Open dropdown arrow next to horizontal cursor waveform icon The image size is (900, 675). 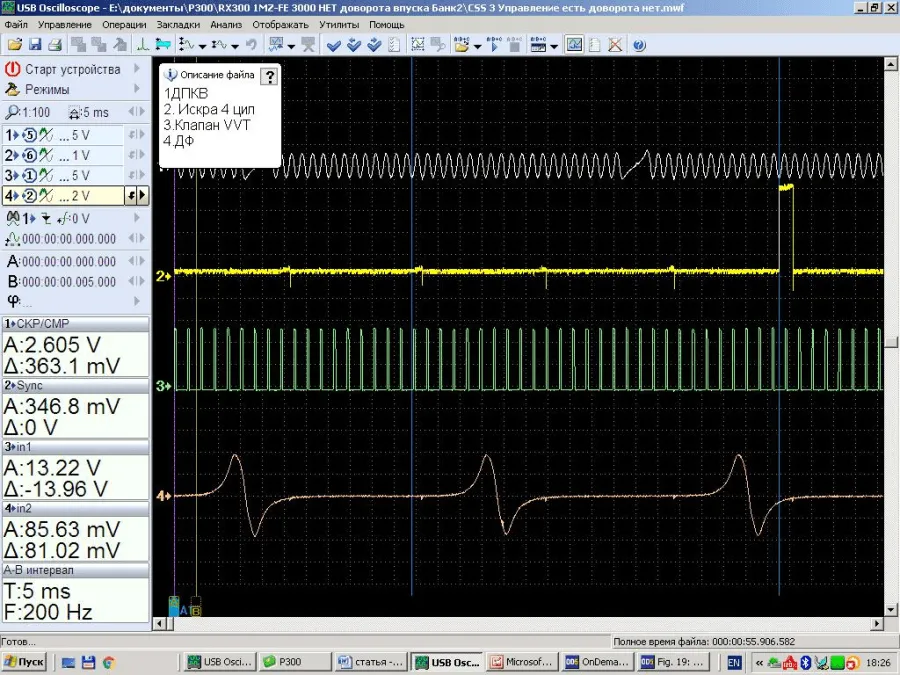click(x=234, y=46)
